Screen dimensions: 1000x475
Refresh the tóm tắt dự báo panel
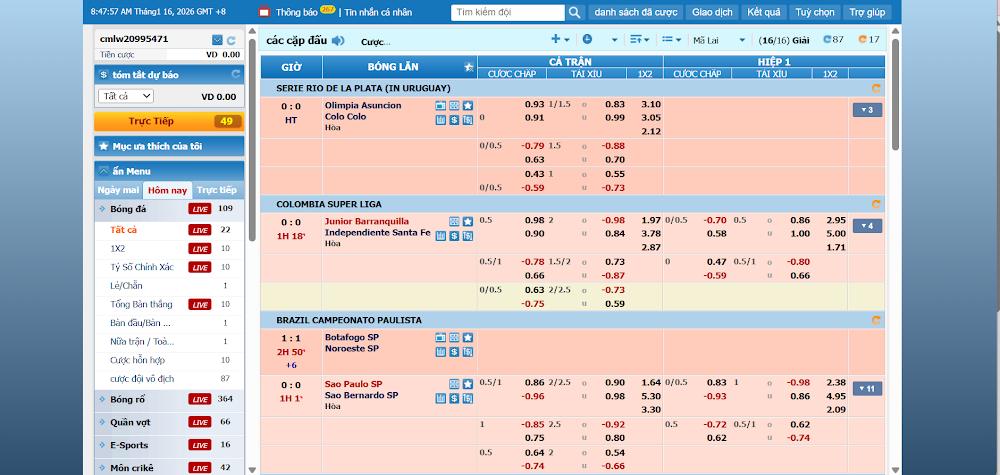pos(235,74)
